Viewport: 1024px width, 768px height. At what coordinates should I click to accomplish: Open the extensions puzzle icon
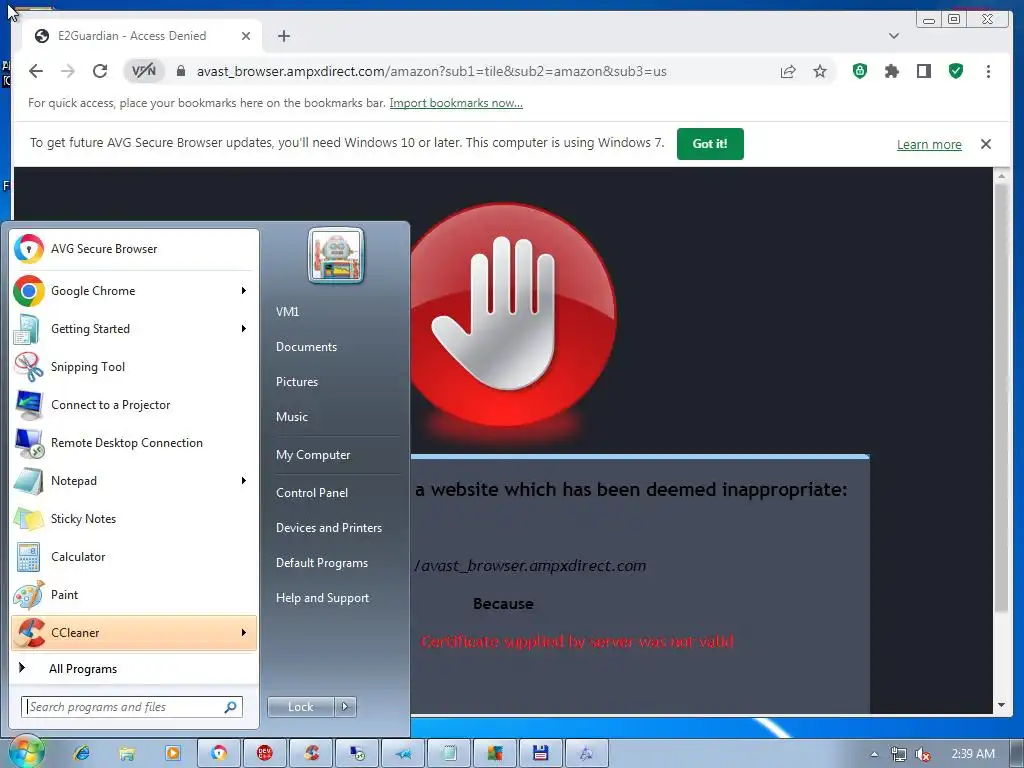point(891,71)
